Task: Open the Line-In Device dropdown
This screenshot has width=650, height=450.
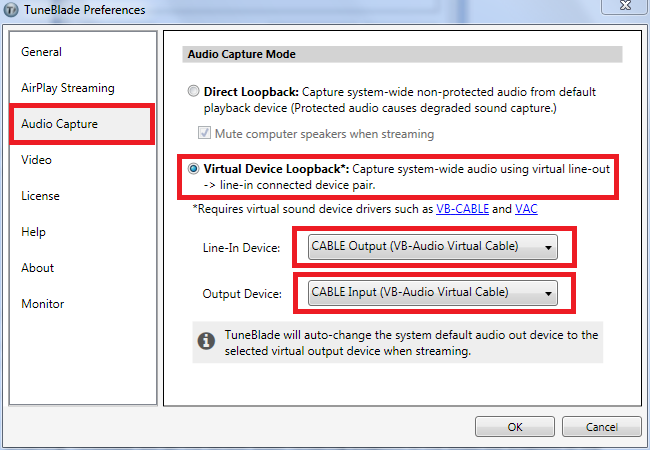Action: click(432, 247)
